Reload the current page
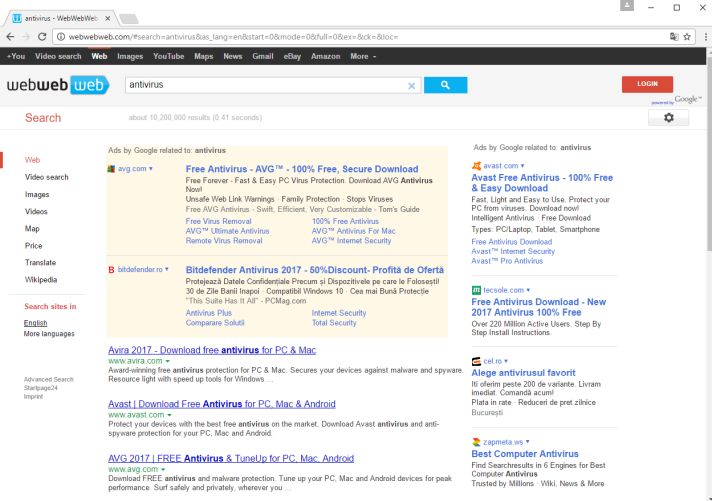The image size is (712, 501). 42,37
